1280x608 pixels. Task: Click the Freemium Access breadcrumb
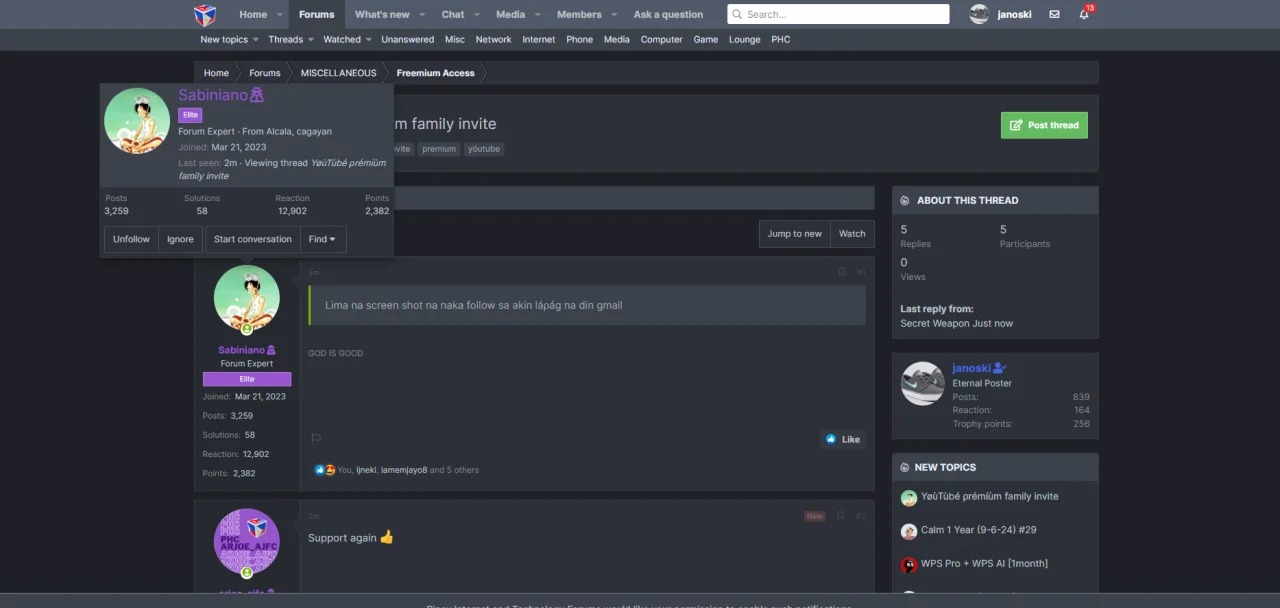(x=435, y=73)
